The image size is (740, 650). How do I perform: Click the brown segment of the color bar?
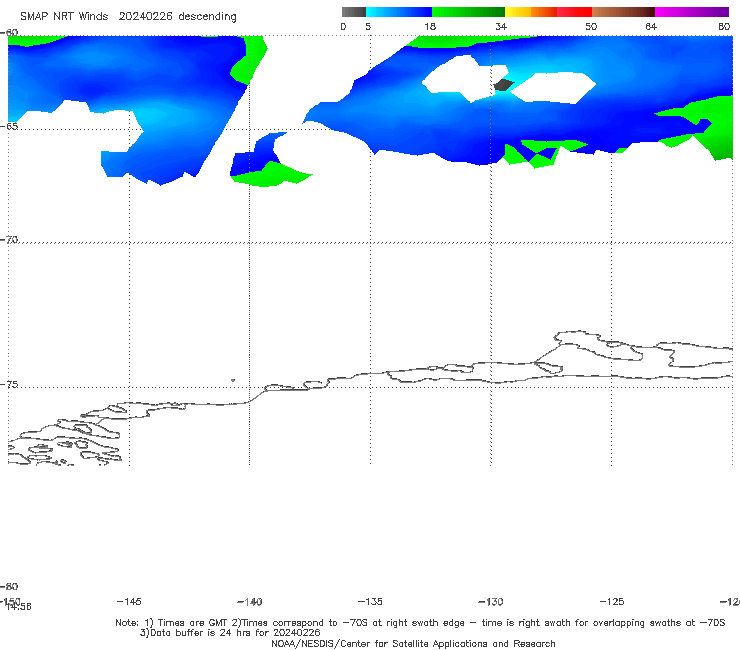623,12
